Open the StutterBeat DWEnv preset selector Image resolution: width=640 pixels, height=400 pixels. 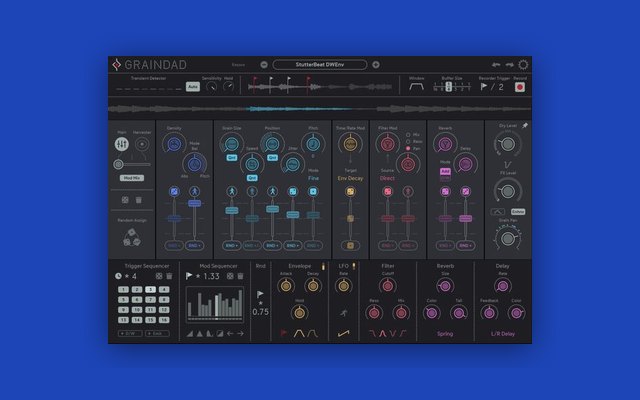coord(320,64)
